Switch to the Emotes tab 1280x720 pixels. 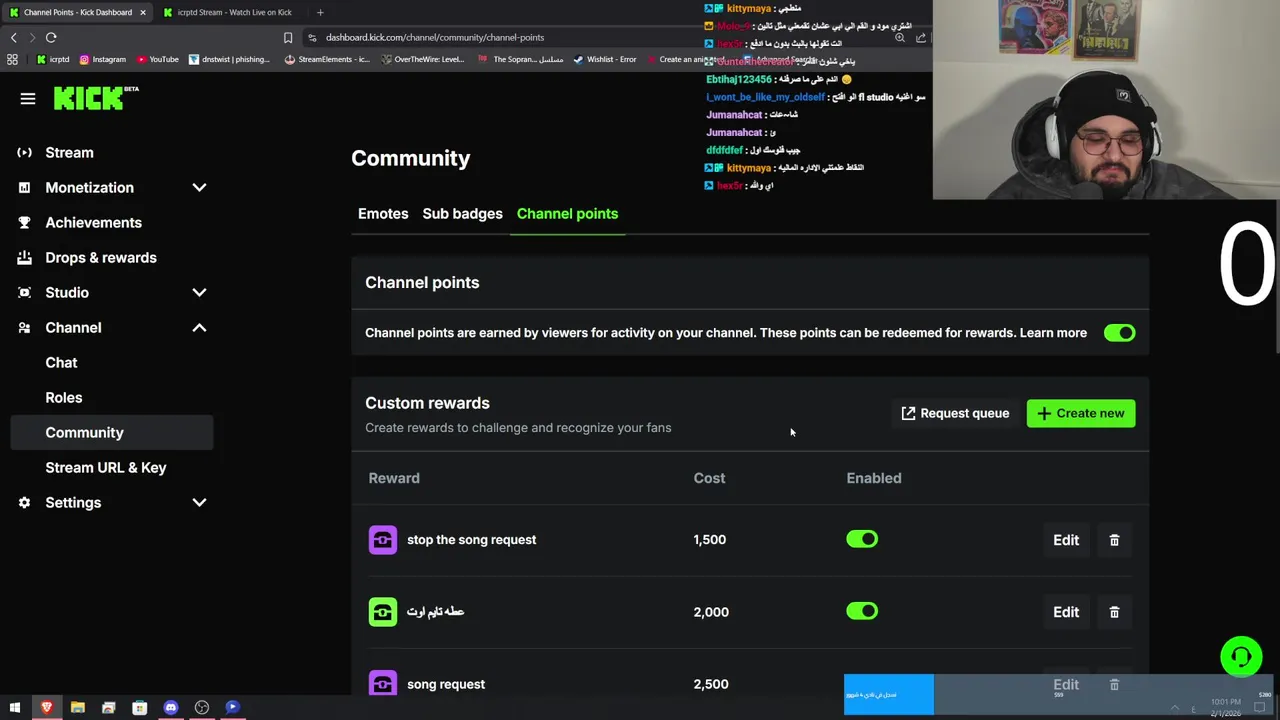(383, 214)
